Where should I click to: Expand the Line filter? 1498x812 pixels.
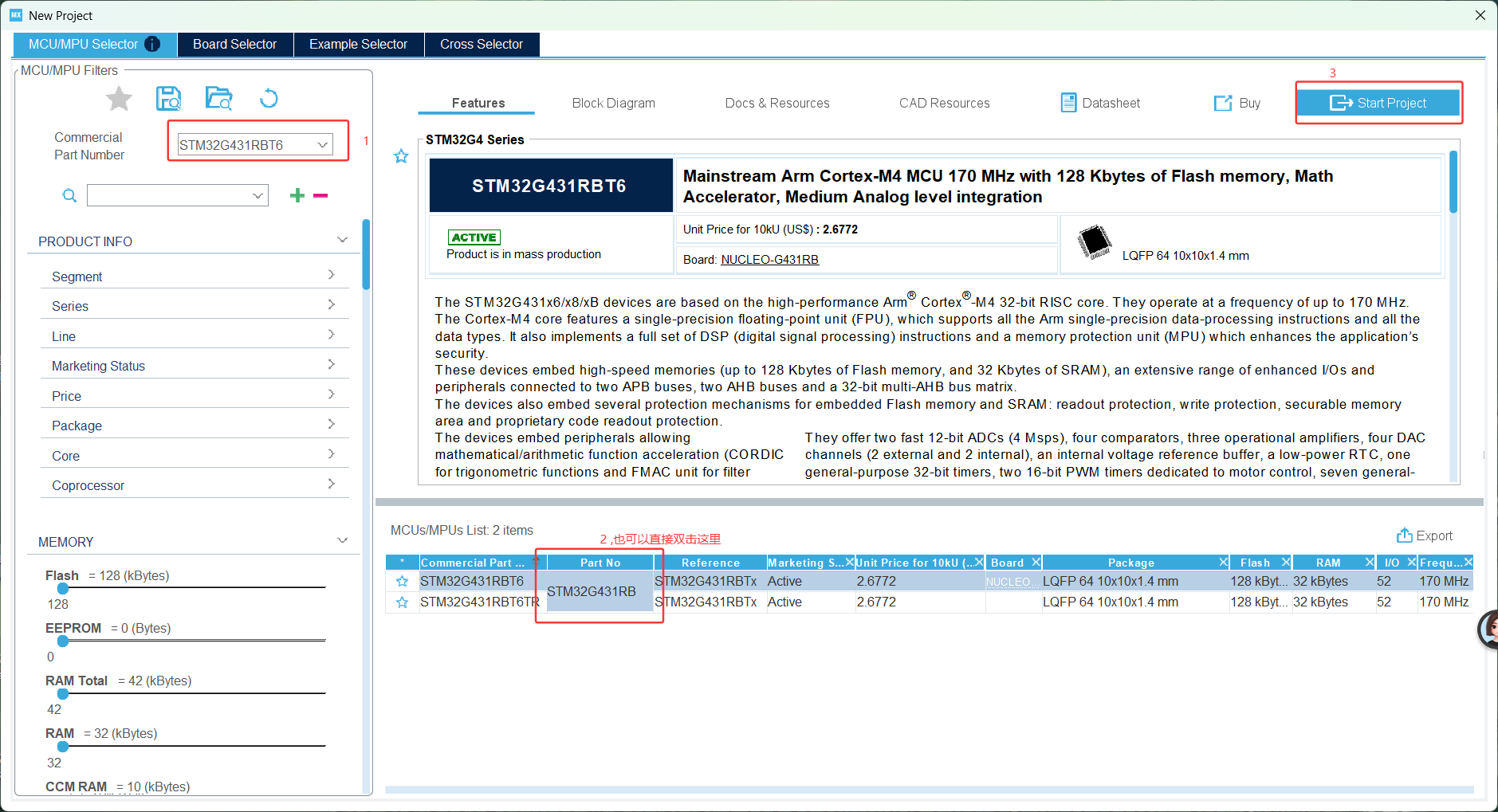[x=331, y=335]
